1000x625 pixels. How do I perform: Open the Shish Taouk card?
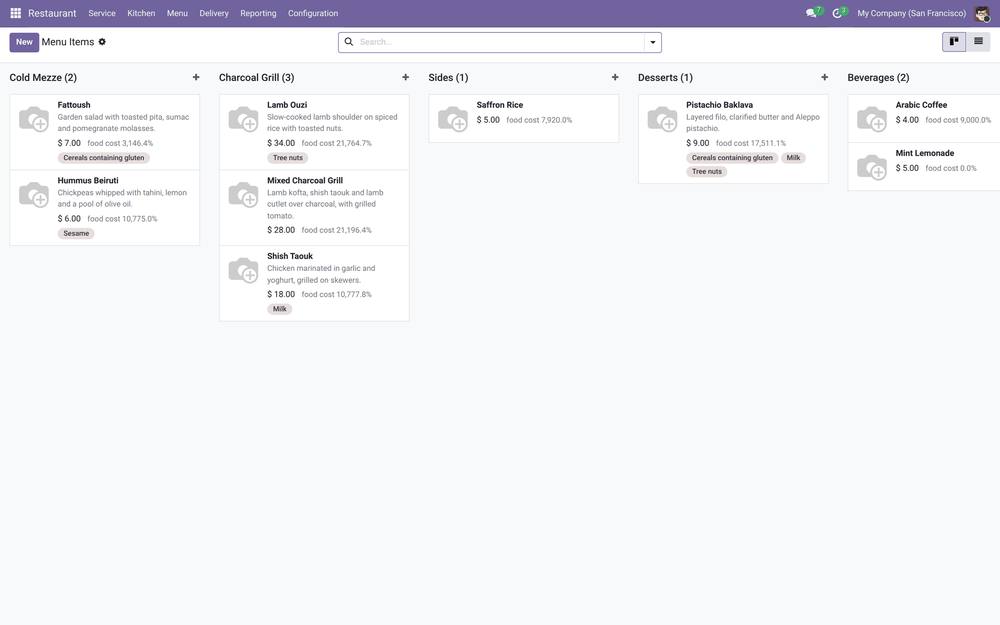pyautogui.click(x=314, y=283)
